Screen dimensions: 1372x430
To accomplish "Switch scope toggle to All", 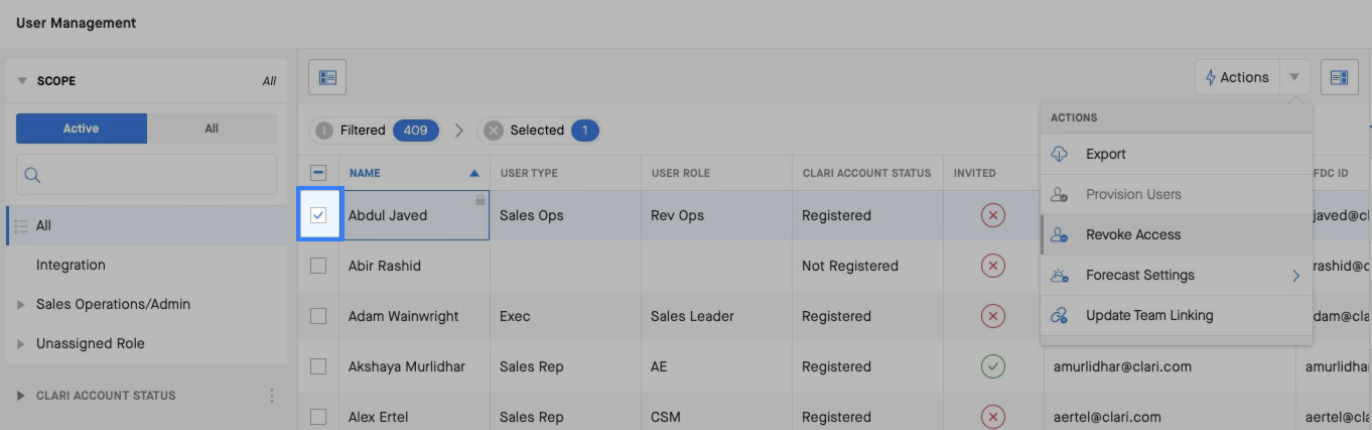I will [x=212, y=128].
